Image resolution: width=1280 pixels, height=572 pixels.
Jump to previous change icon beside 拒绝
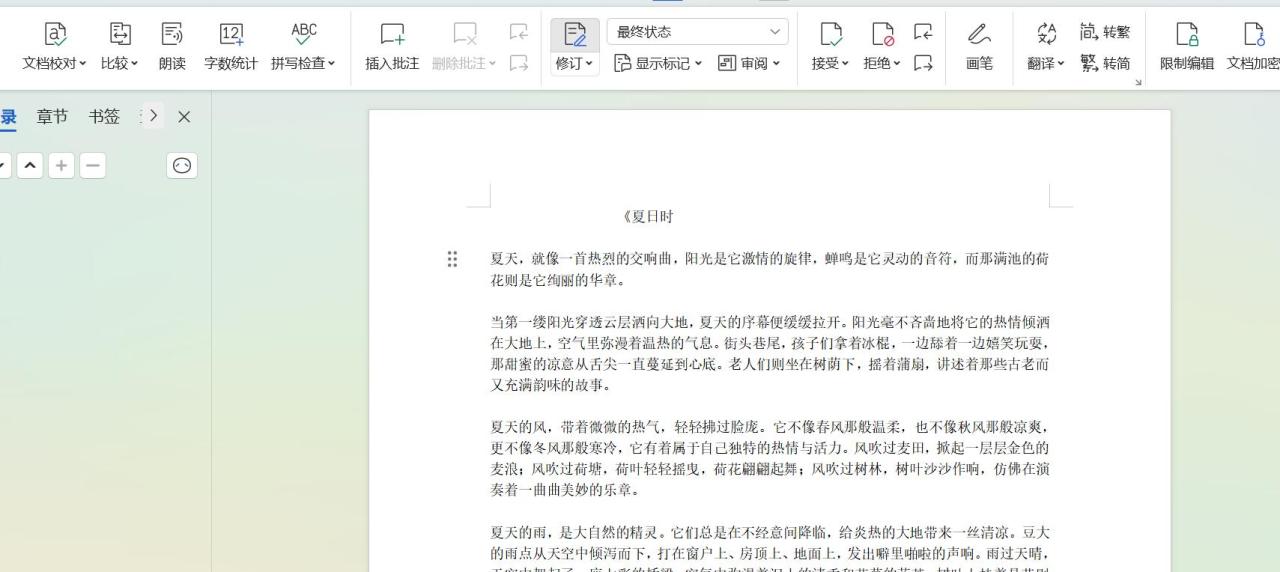click(x=923, y=33)
